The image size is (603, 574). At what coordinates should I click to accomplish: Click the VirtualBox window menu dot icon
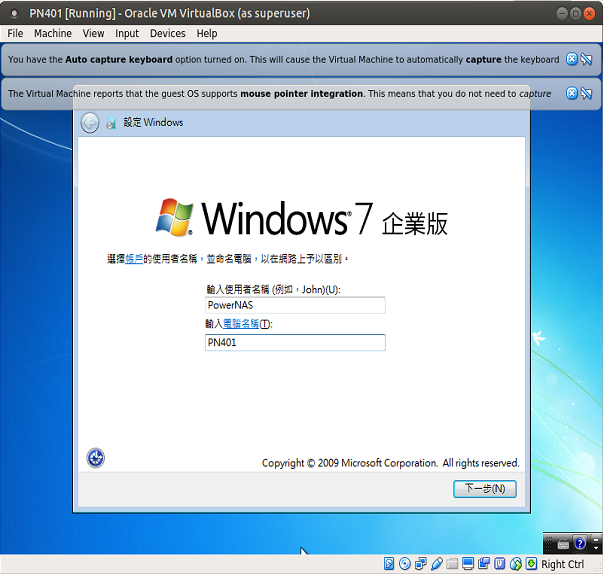click(14, 13)
